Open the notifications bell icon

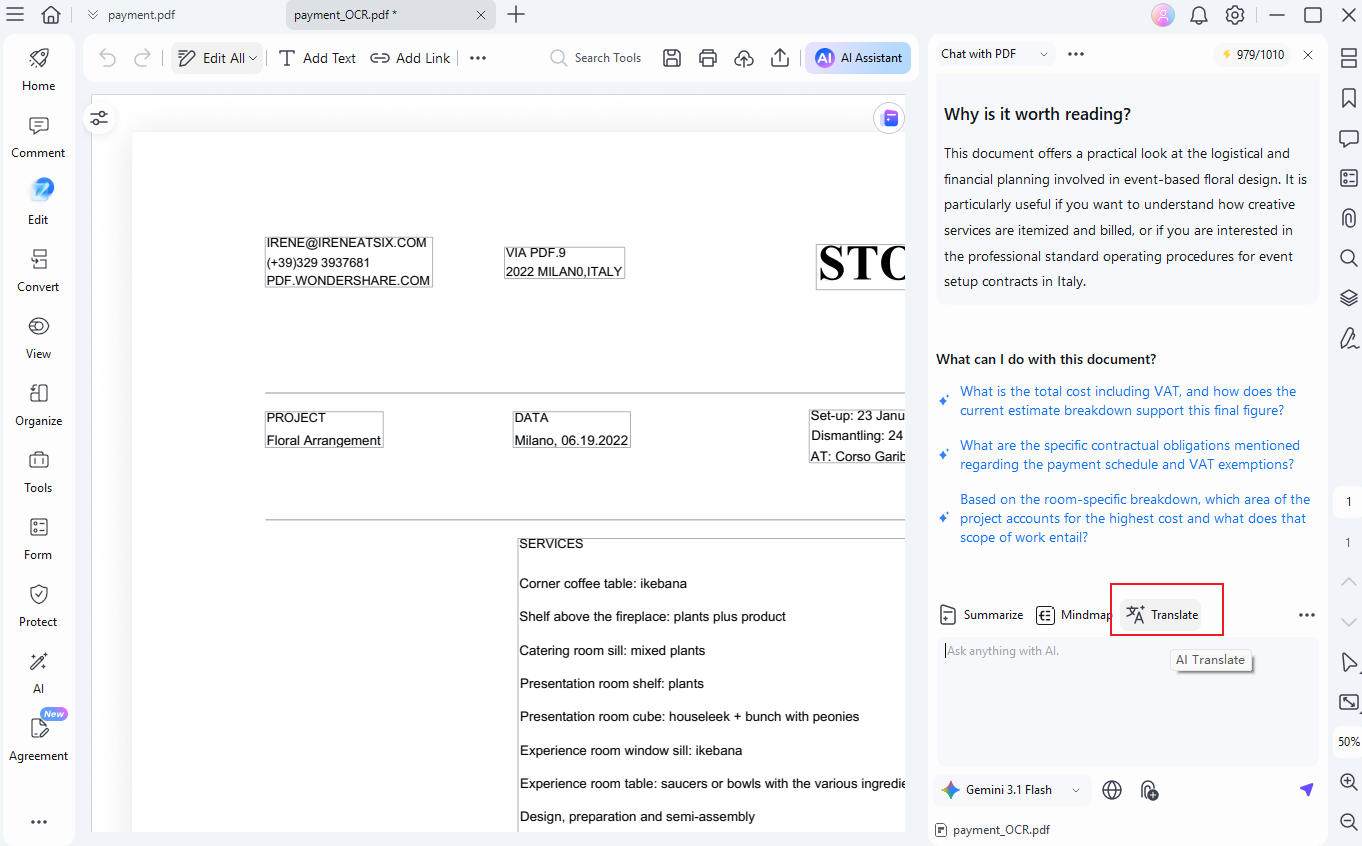(1198, 15)
